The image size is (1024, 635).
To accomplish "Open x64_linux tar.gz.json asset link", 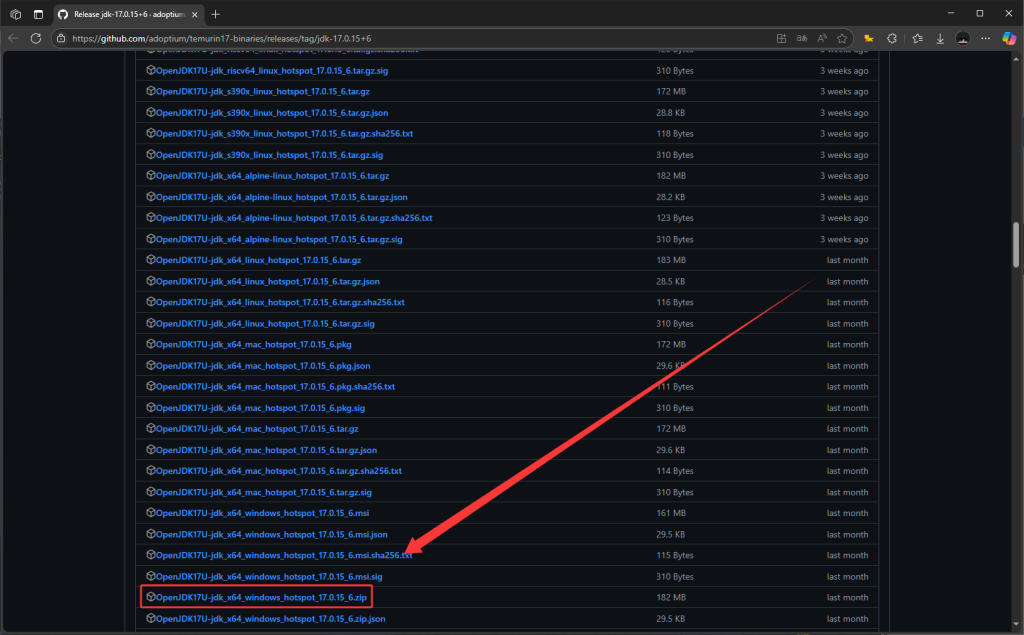I will (x=268, y=282).
